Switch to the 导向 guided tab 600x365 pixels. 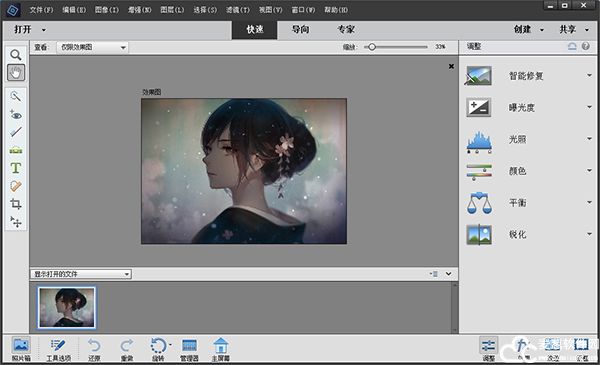[300, 29]
